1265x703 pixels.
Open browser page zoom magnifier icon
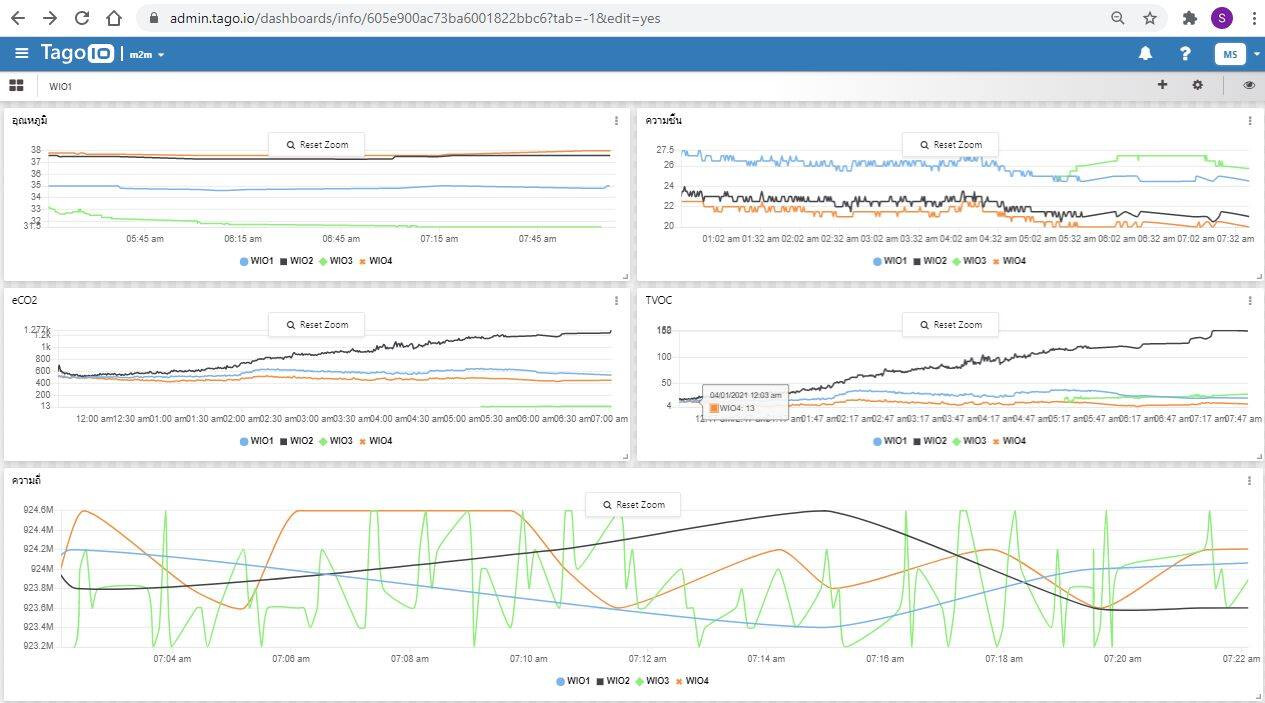tap(1118, 18)
